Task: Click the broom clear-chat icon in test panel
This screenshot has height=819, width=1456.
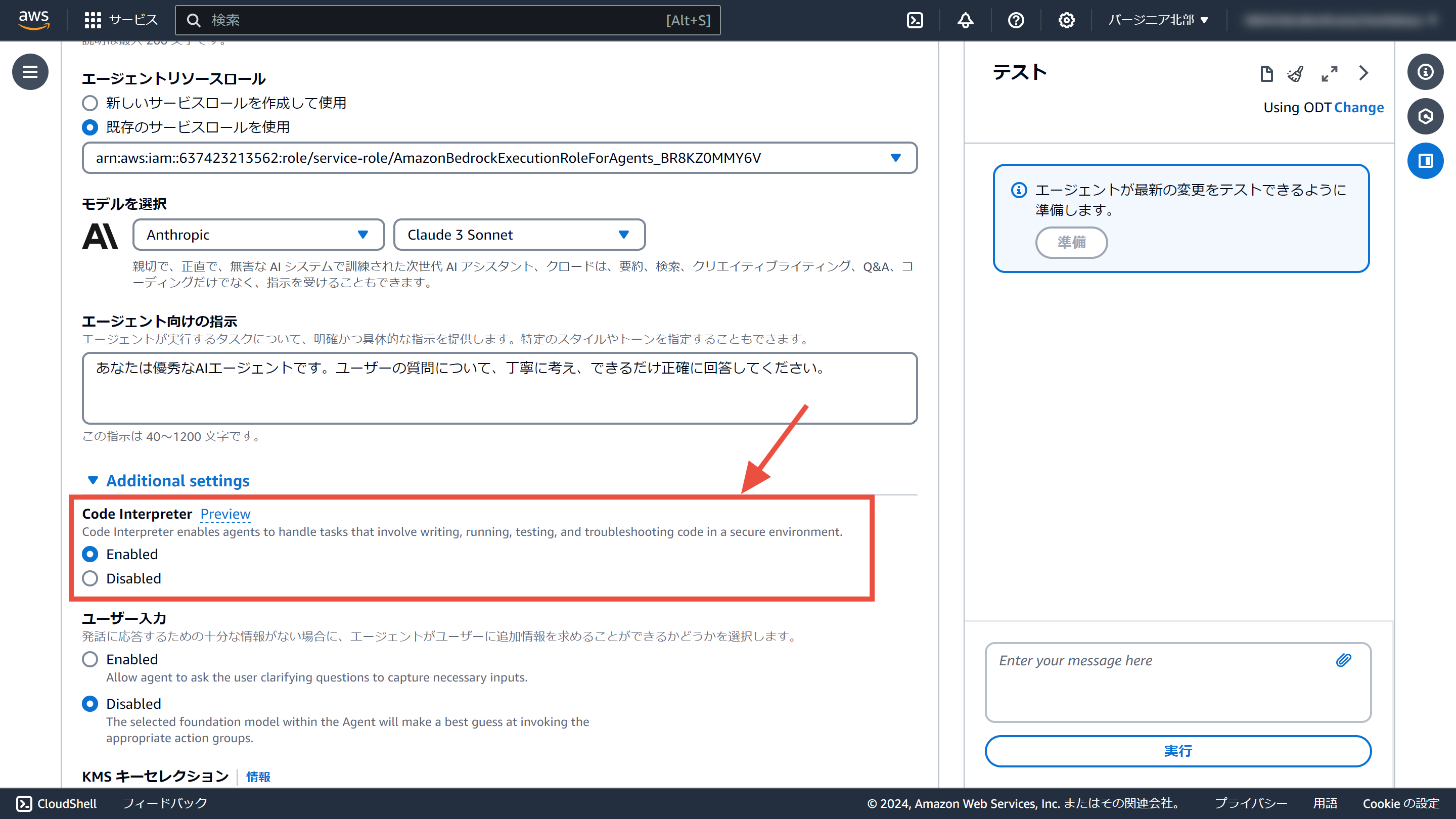Action: pos(1295,73)
